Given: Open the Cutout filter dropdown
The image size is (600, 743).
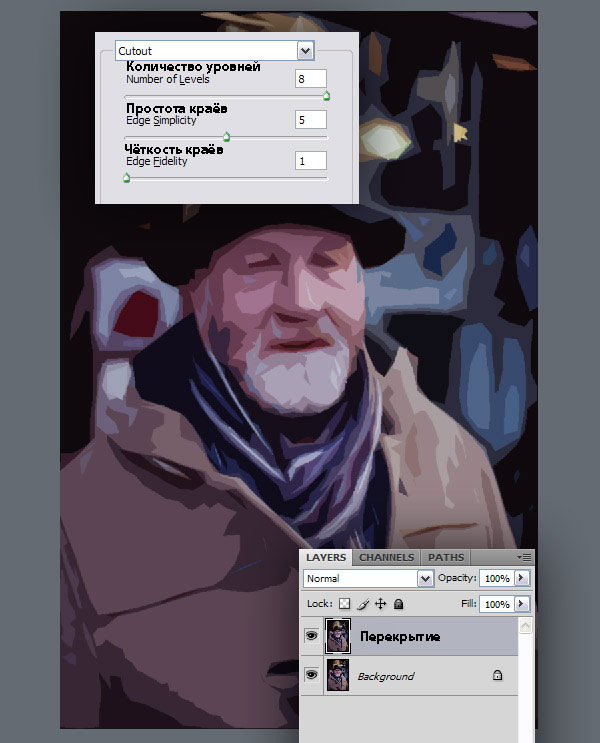Looking at the screenshot, I should pos(306,51).
